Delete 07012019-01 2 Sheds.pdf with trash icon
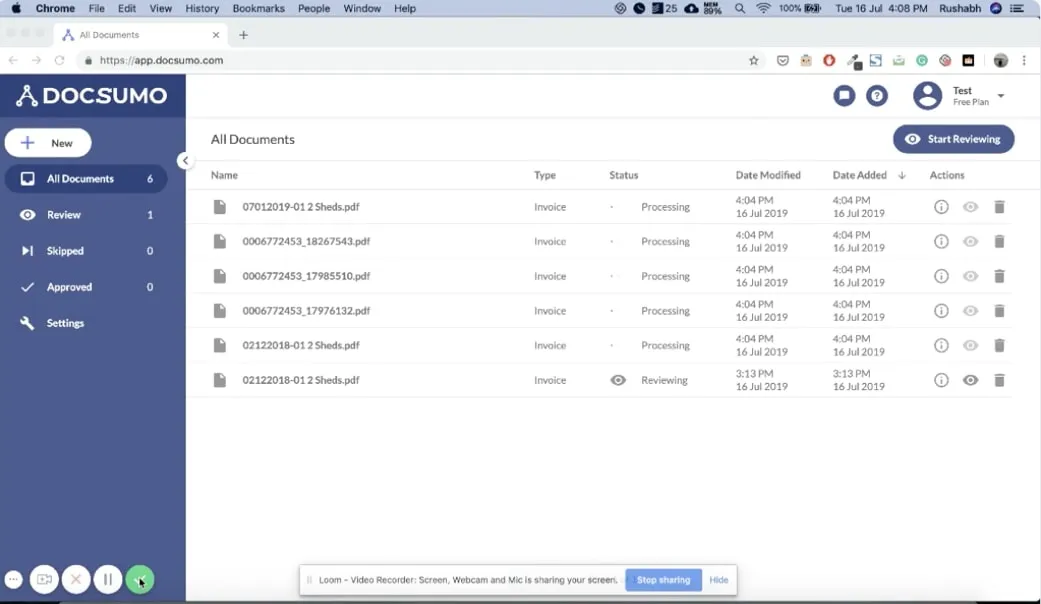Screen dimensions: 1041x604 click(x=999, y=207)
